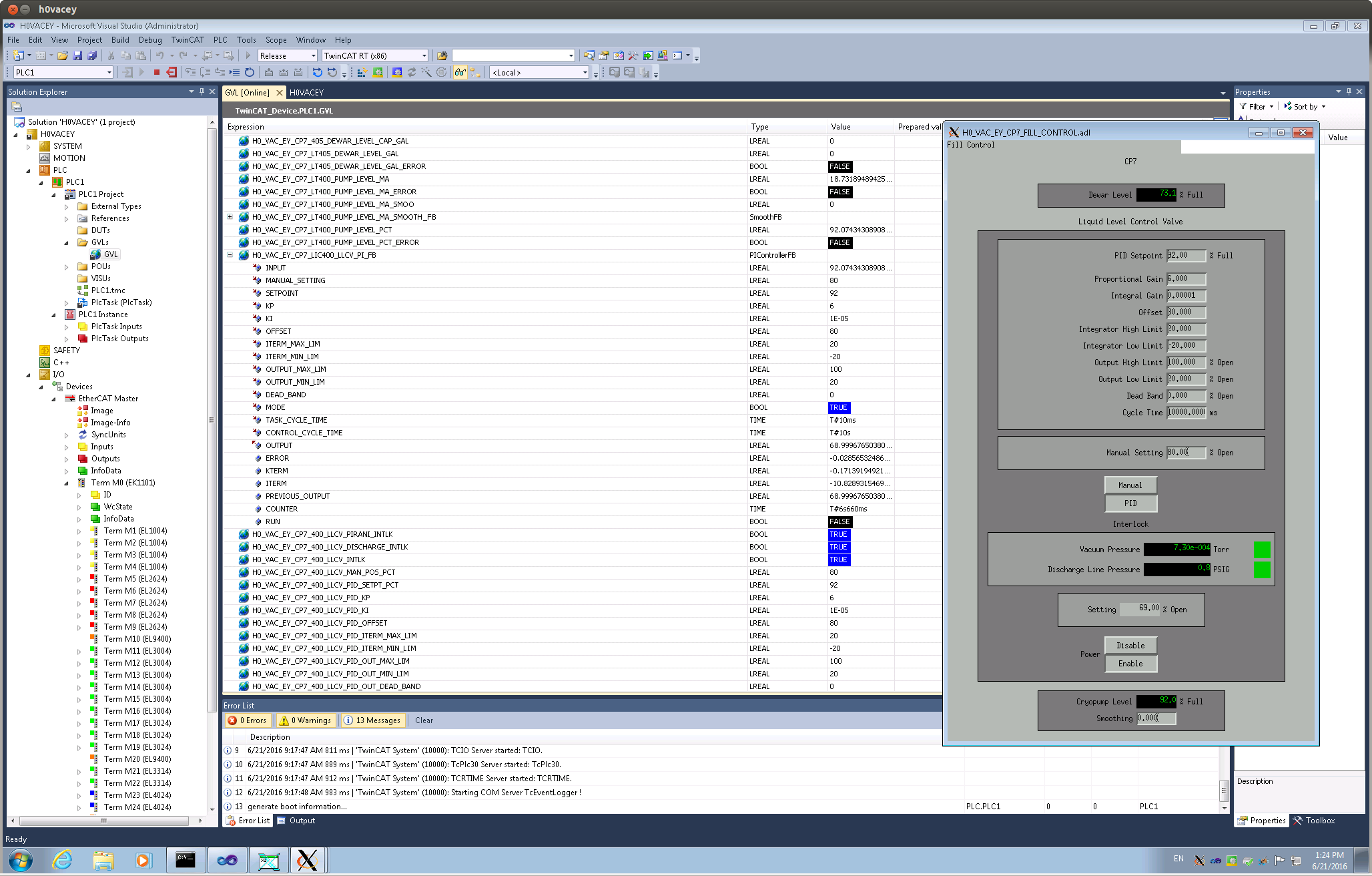This screenshot has width=1372, height=876.
Task: Click the green Discharge Line Pressure indicator
Action: [x=1262, y=570]
